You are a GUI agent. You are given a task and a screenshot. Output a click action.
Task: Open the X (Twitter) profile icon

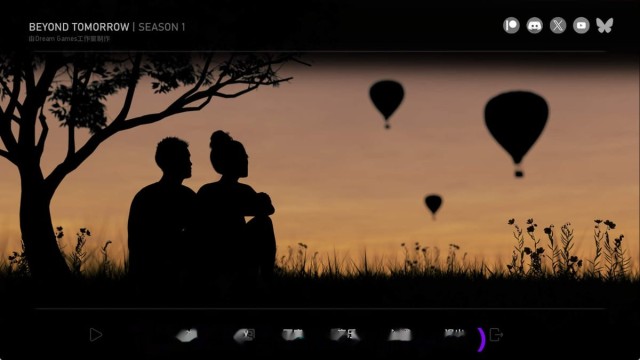pyautogui.click(x=558, y=25)
